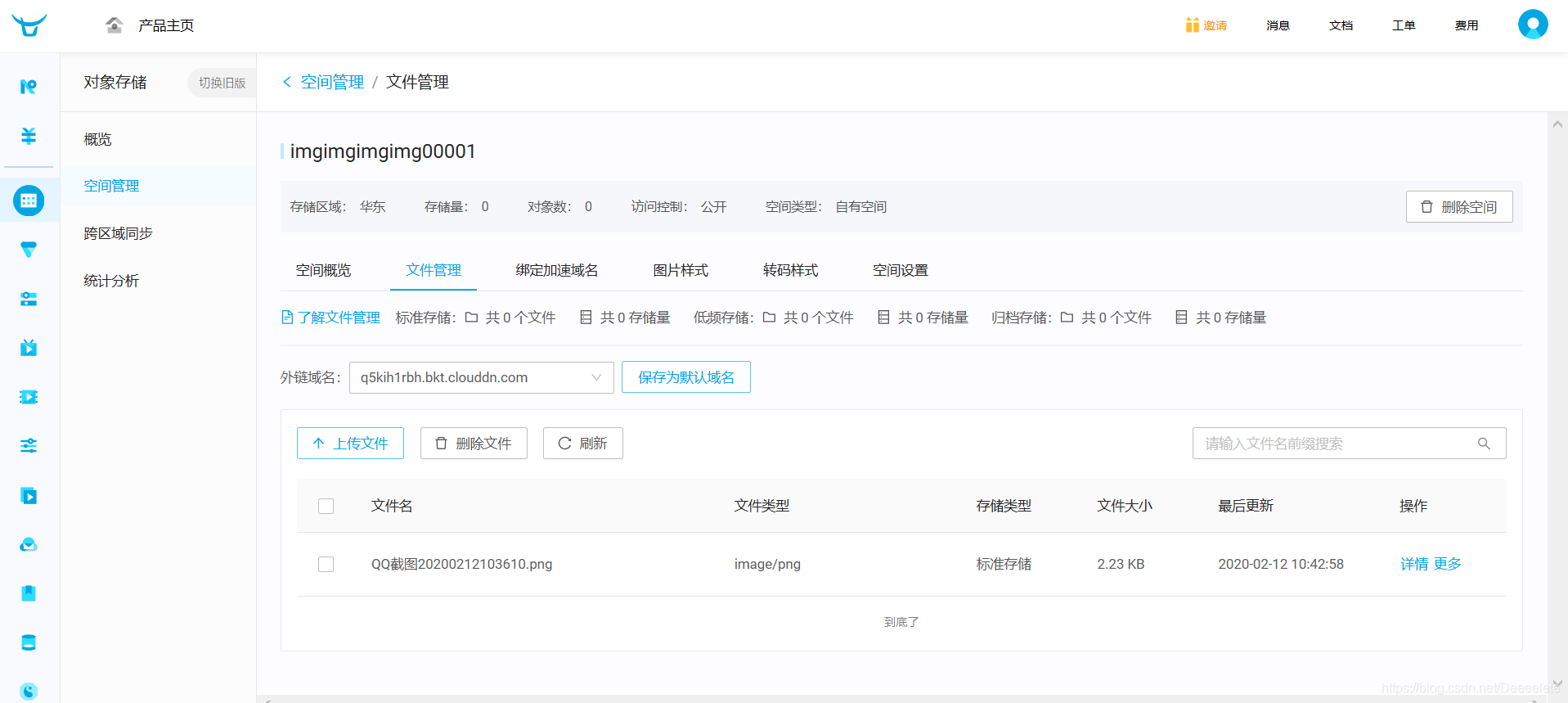Open the 图片样式 tab
This screenshot has width=1568, height=703.
coord(681,270)
